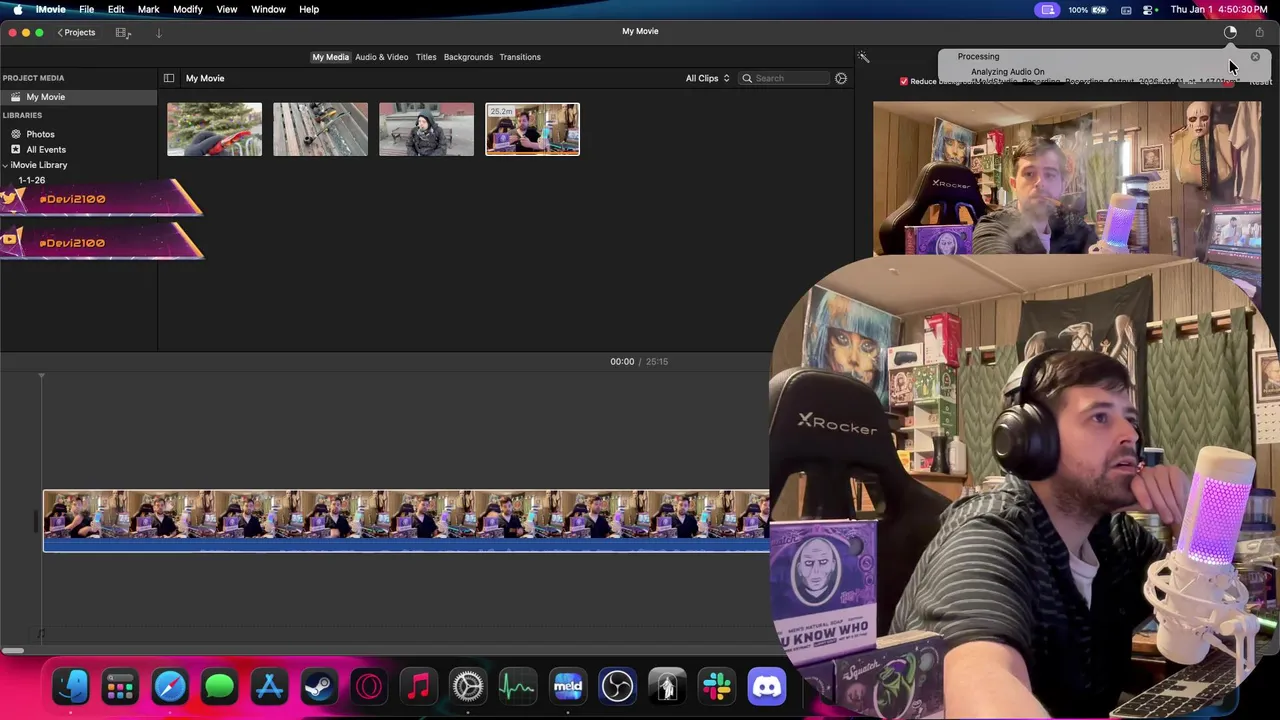Cancel processing with the X button
Screen dimensions: 1280x720
1255,57
